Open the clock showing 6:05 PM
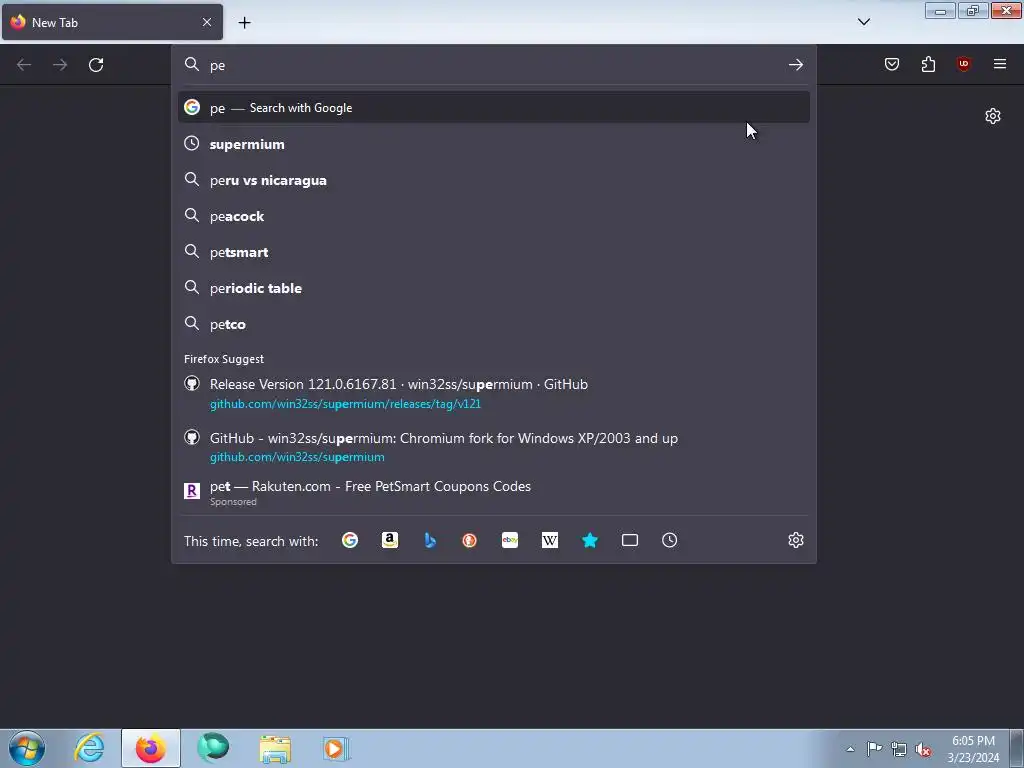The width and height of the screenshot is (1024, 768). pos(973,749)
